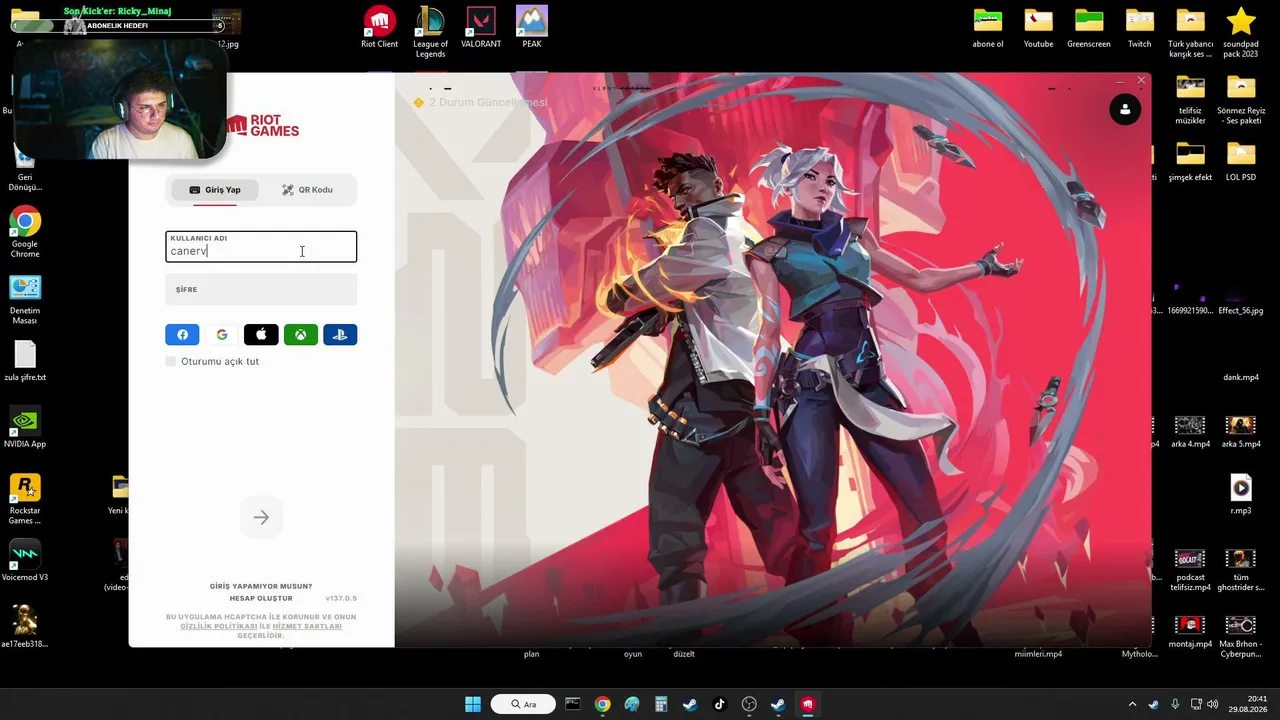Image resolution: width=1280 pixels, height=720 pixels.
Task: Show hidden system tray icons
Action: [1132, 704]
